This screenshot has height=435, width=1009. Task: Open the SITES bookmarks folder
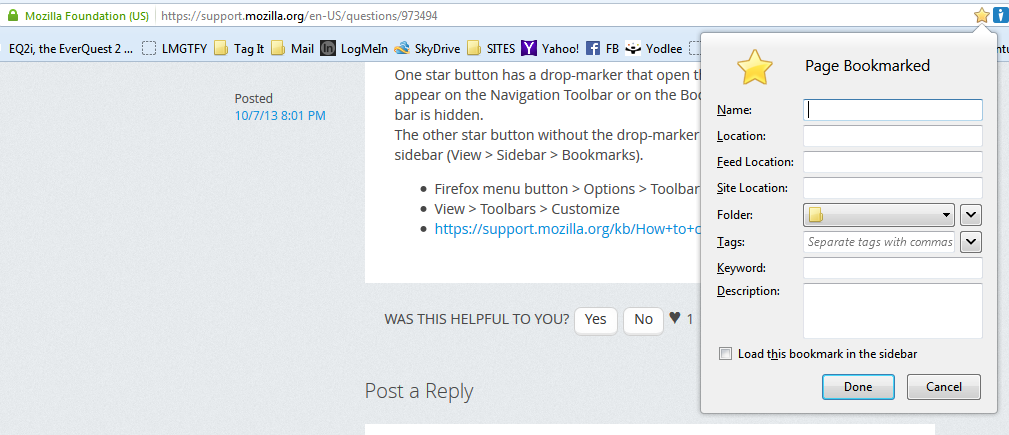(493, 48)
